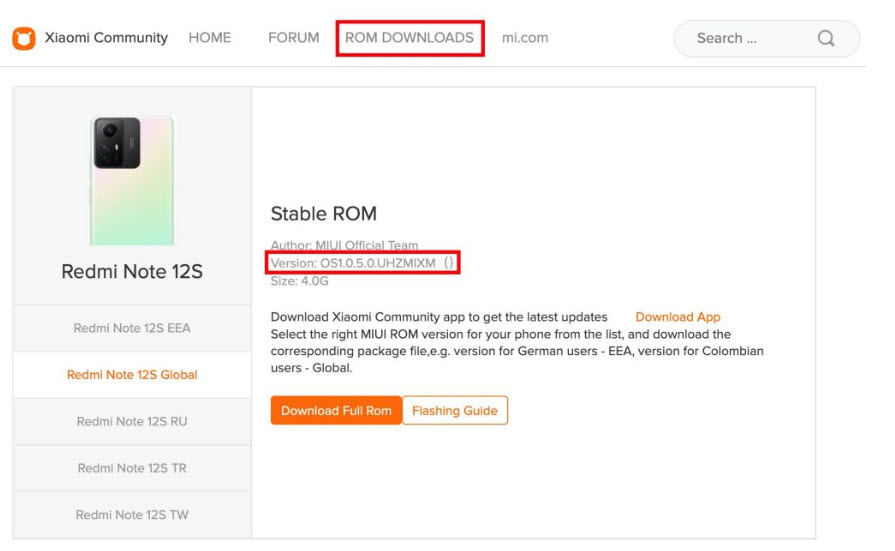Click the Author: MIUI Official Team text

point(344,245)
